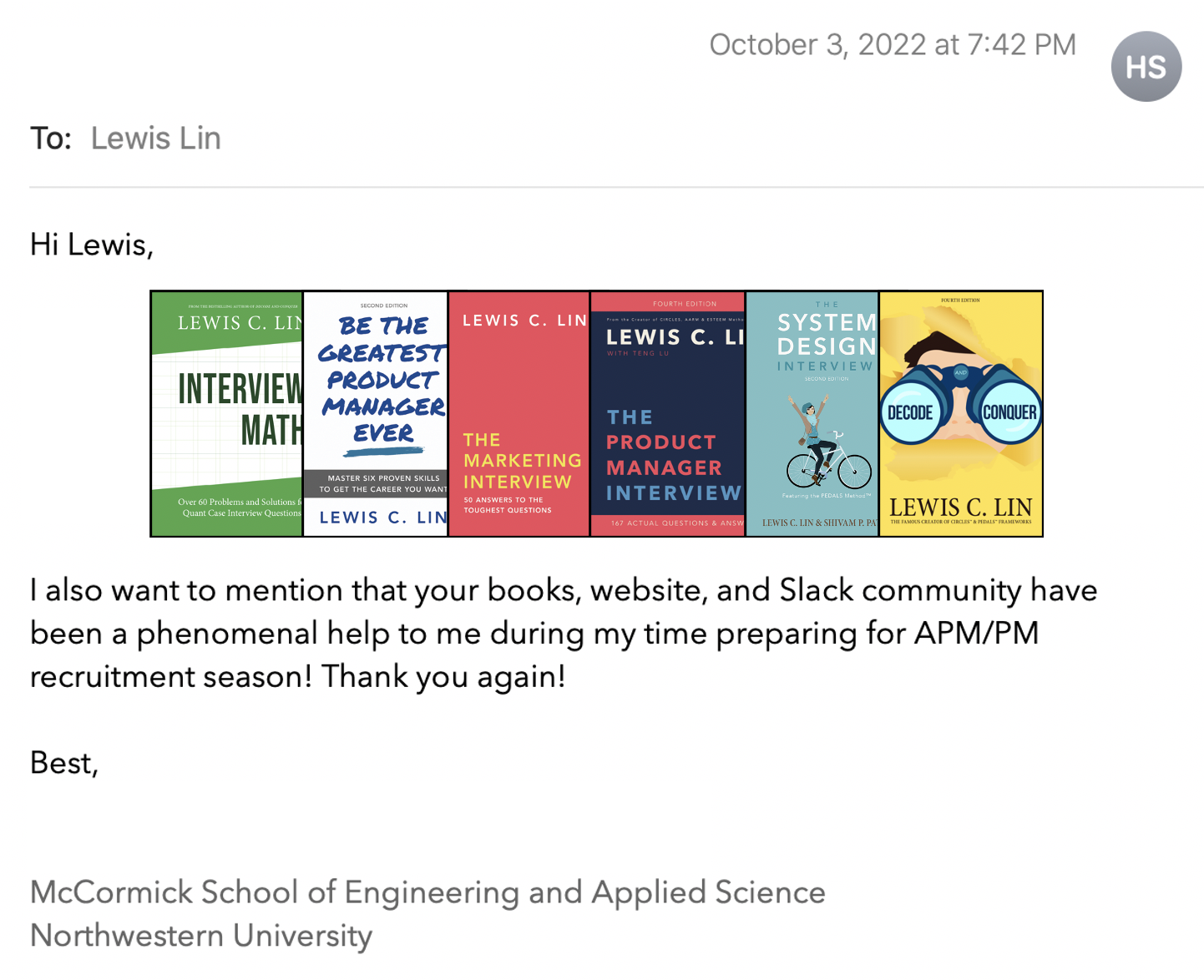Open the Interview Math book cover
Image resolution: width=1204 pixels, height=980 pixels.
point(227,414)
